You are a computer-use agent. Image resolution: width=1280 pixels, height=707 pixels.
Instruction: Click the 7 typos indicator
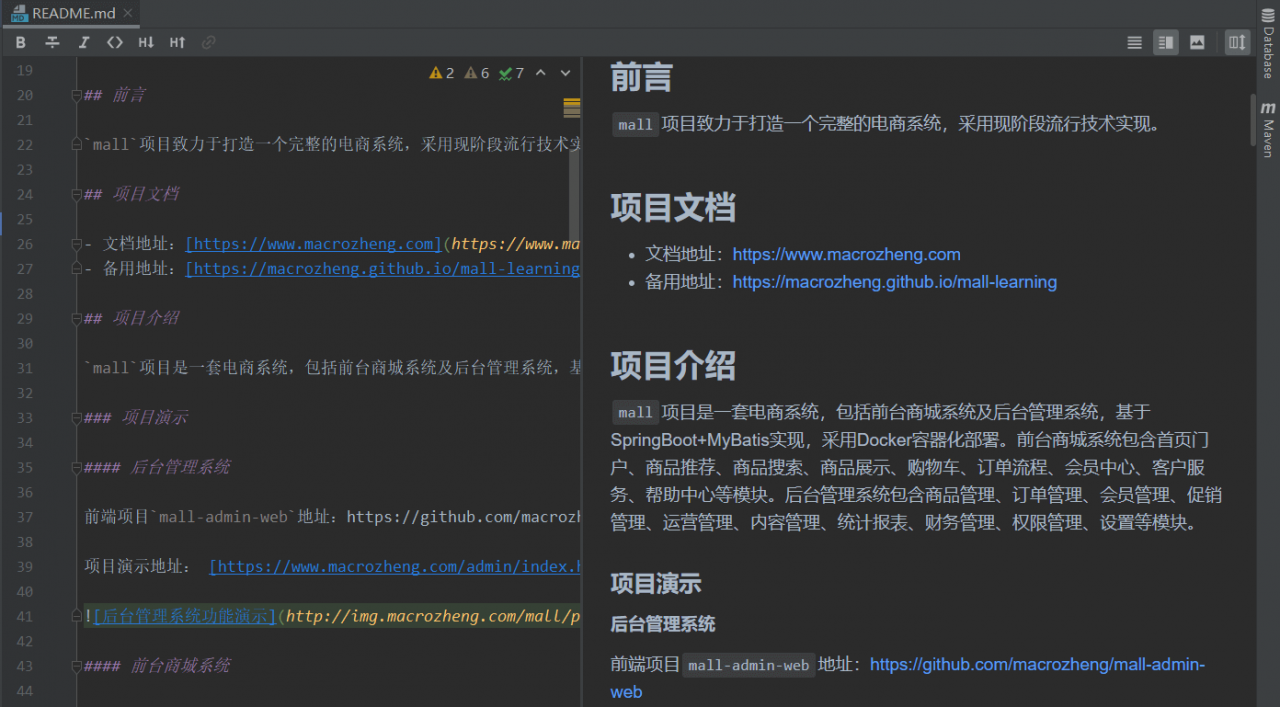(x=512, y=73)
